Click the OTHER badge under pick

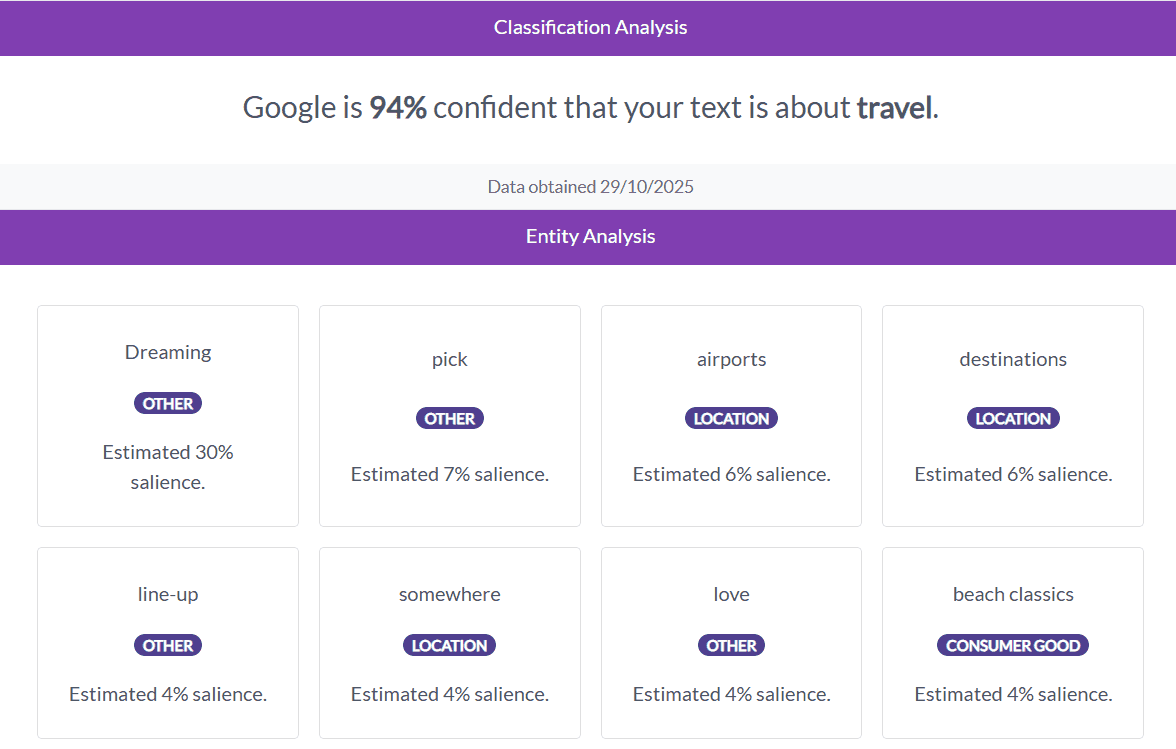click(x=450, y=419)
